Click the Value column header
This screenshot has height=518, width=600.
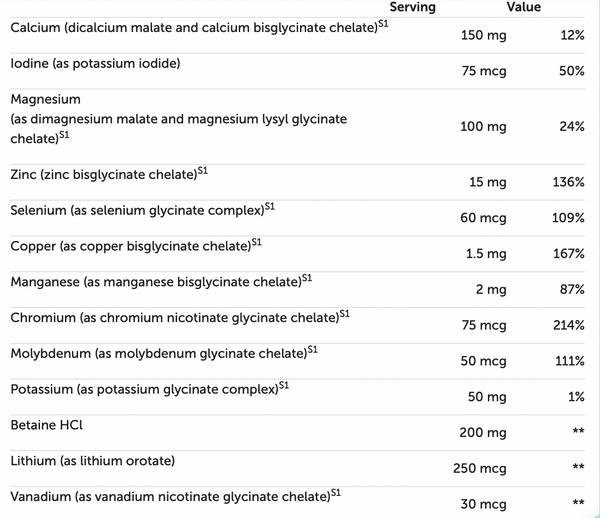point(523,7)
